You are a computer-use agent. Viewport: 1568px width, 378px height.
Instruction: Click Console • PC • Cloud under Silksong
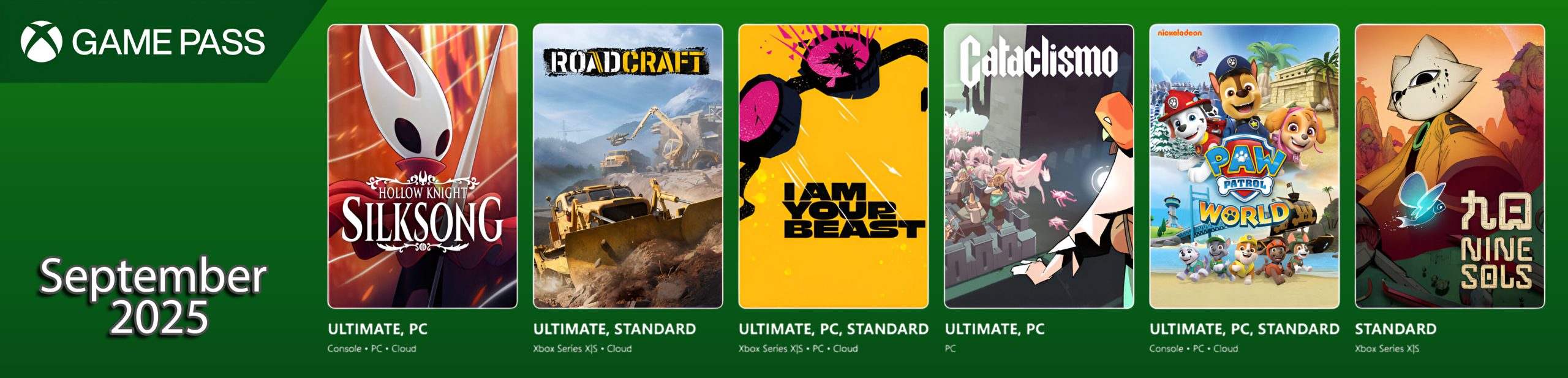[x=372, y=349]
